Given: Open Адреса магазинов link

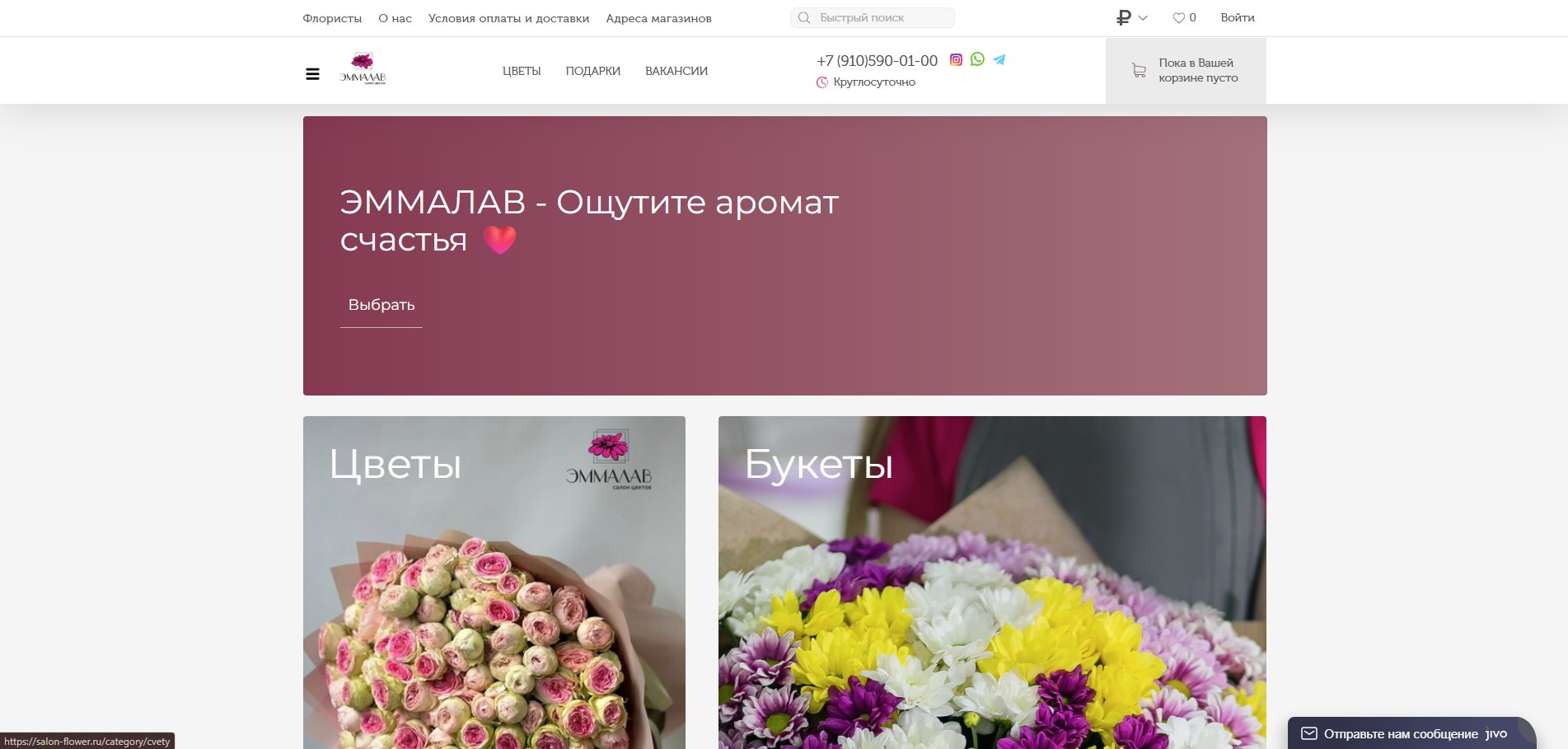Looking at the screenshot, I should pos(659,18).
